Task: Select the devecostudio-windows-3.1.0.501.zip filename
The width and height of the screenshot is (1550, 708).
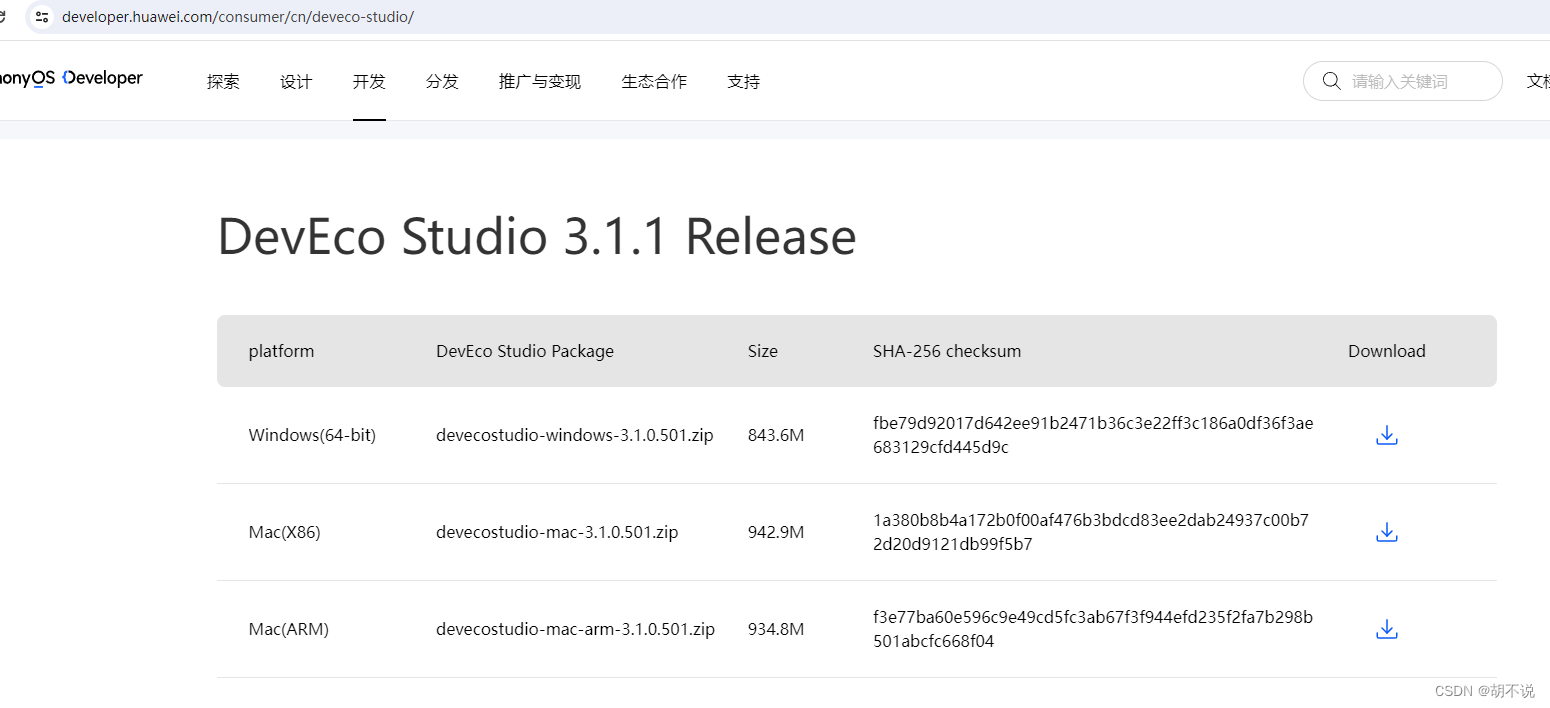Action: 574,434
